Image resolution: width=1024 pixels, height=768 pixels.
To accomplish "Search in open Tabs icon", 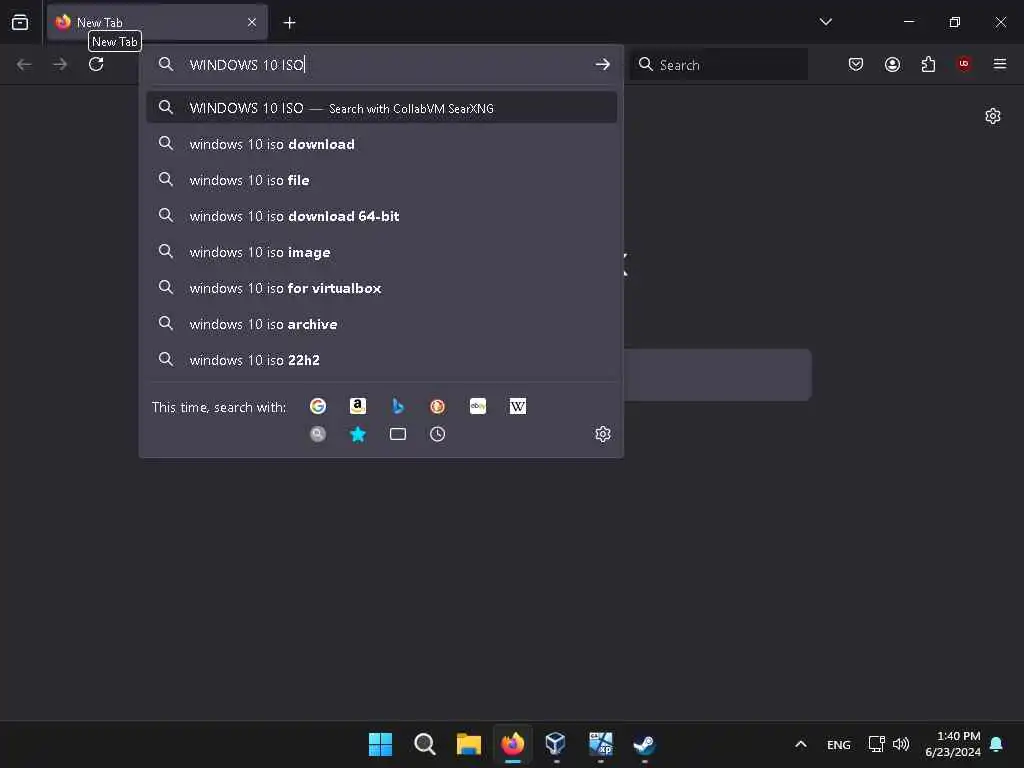I will coord(398,434).
